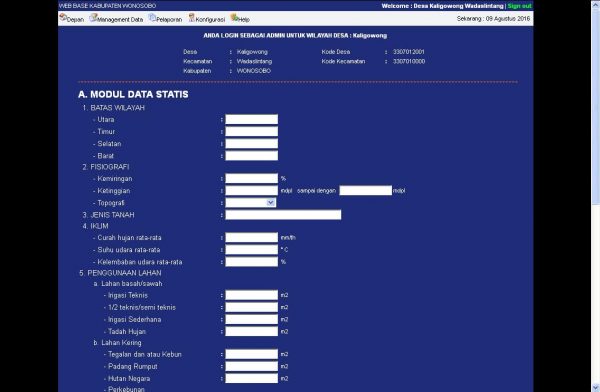Click the 'A. MODUL DATA STATIS' heading
This screenshot has height=392, width=600.
click(133, 95)
